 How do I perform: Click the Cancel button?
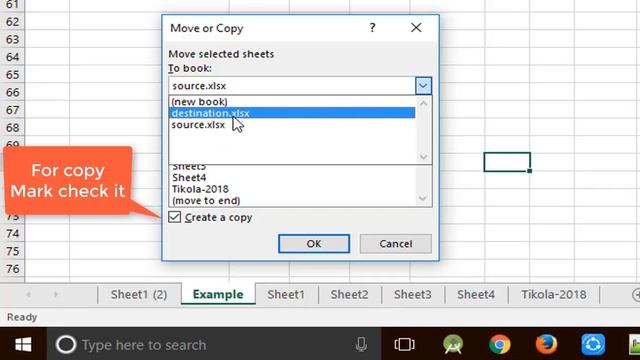tap(396, 244)
